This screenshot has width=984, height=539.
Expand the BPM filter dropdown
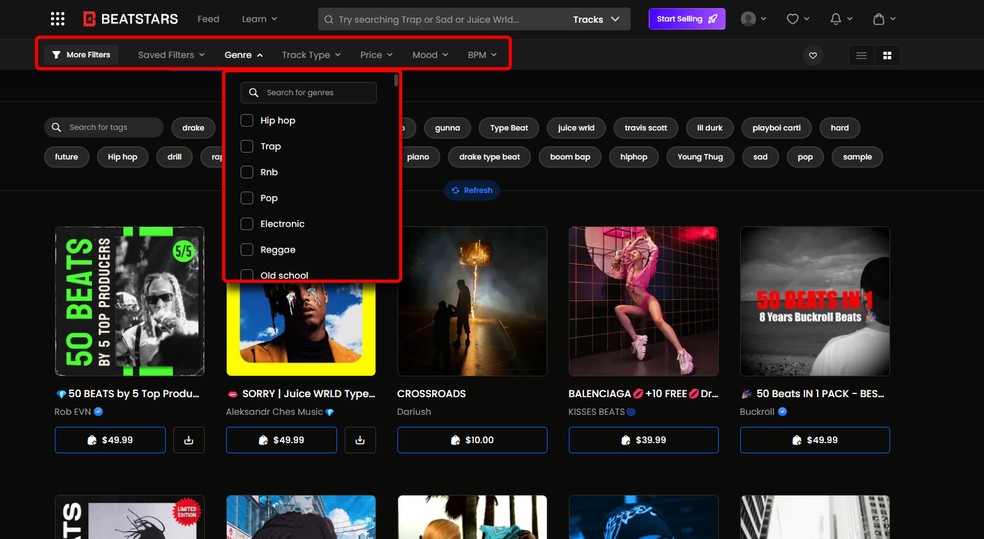tap(482, 55)
